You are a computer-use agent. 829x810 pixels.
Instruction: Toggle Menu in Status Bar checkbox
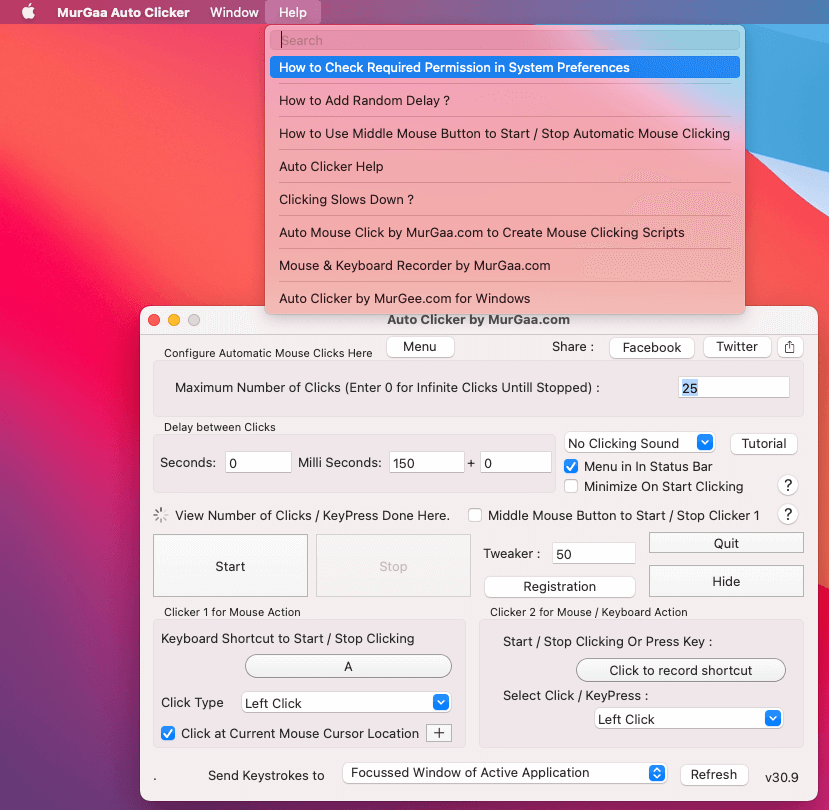click(x=571, y=466)
